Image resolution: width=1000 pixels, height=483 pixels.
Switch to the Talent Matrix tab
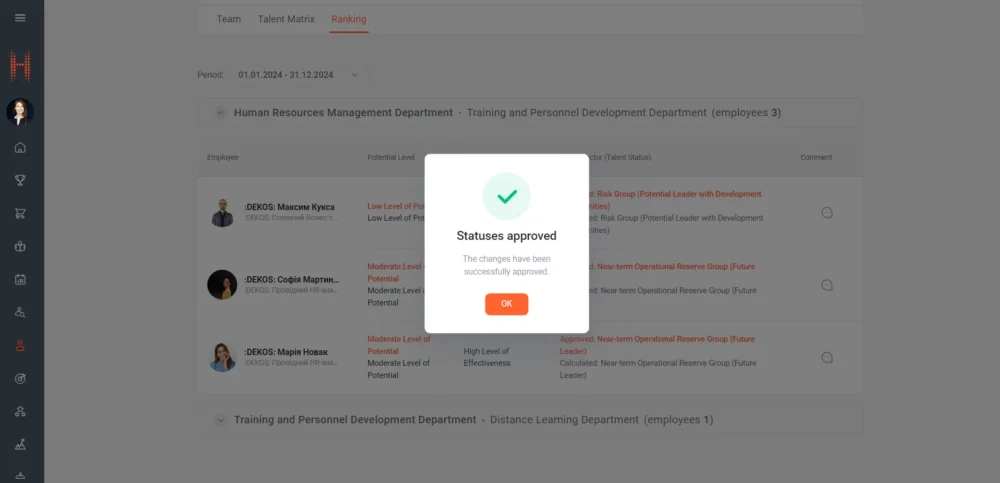(286, 19)
